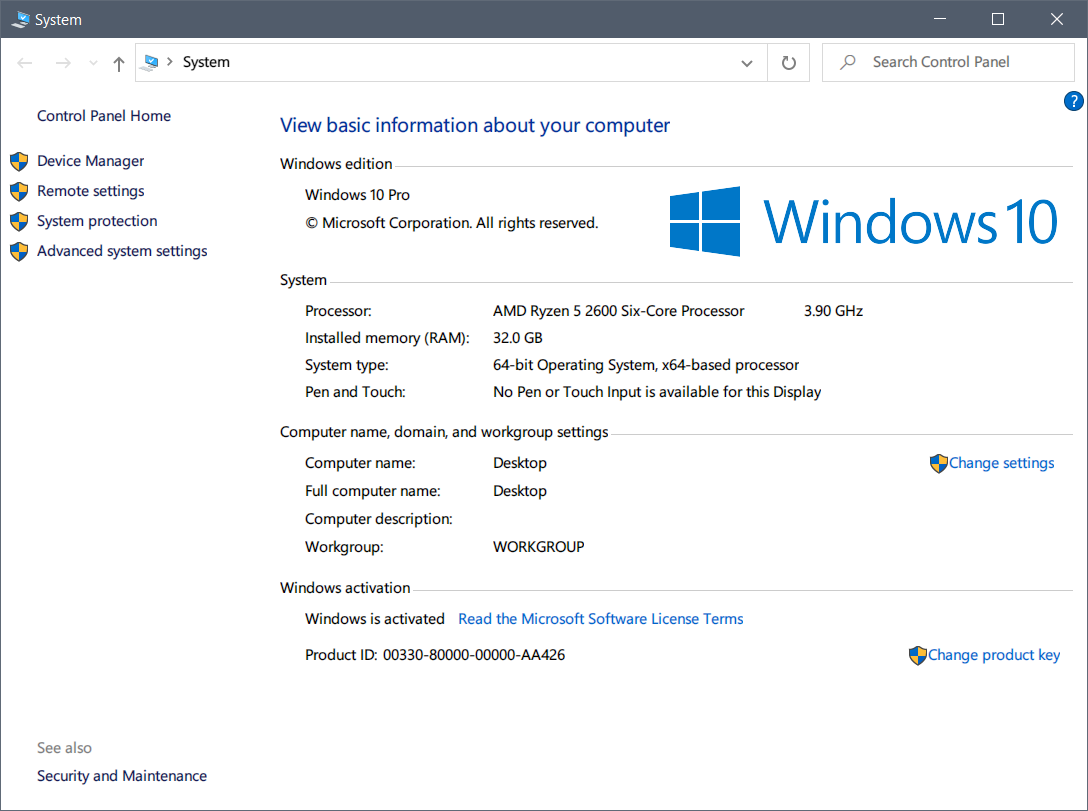Focus the Search Control Panel field
1088x811 pixels.
pyautogui.click(x=948, y=62)
